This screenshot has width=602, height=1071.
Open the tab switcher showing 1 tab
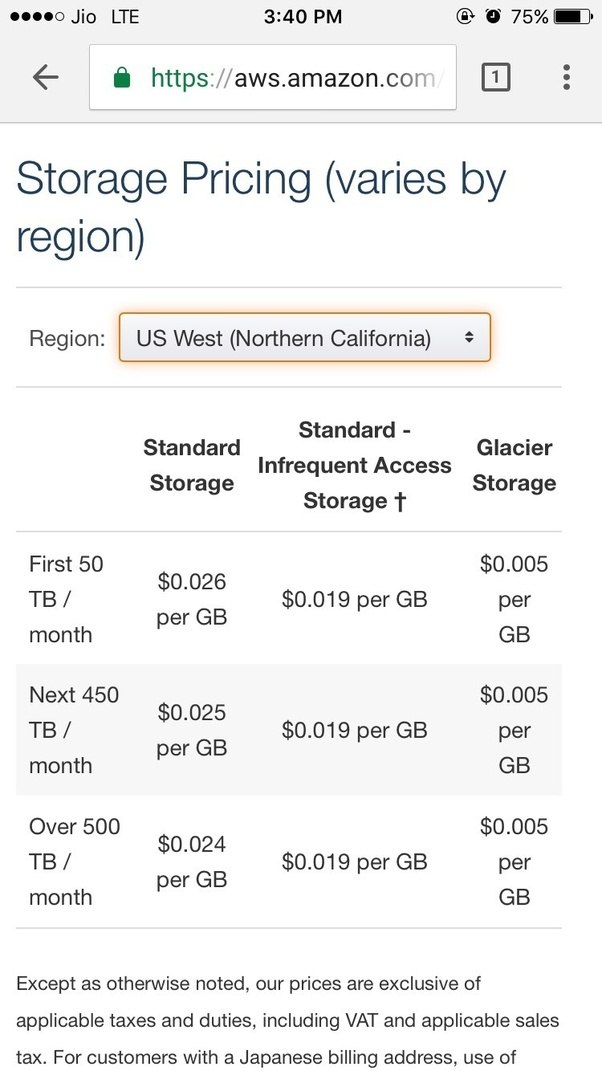496,77
